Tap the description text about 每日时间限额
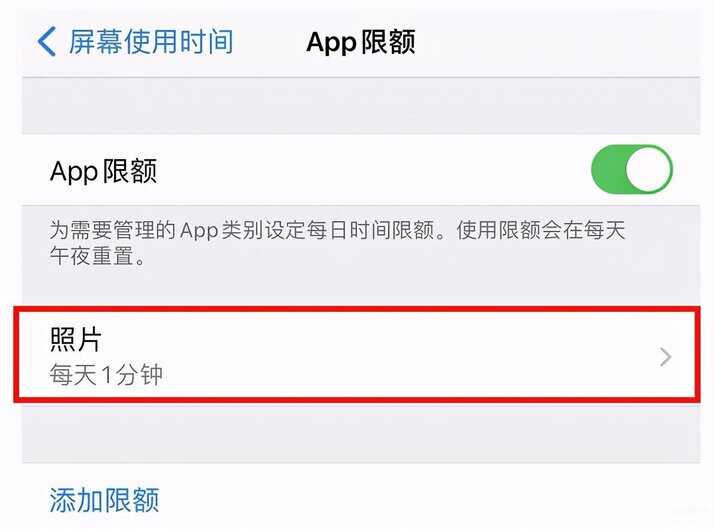715x529 pixels. tap(337, 243)
